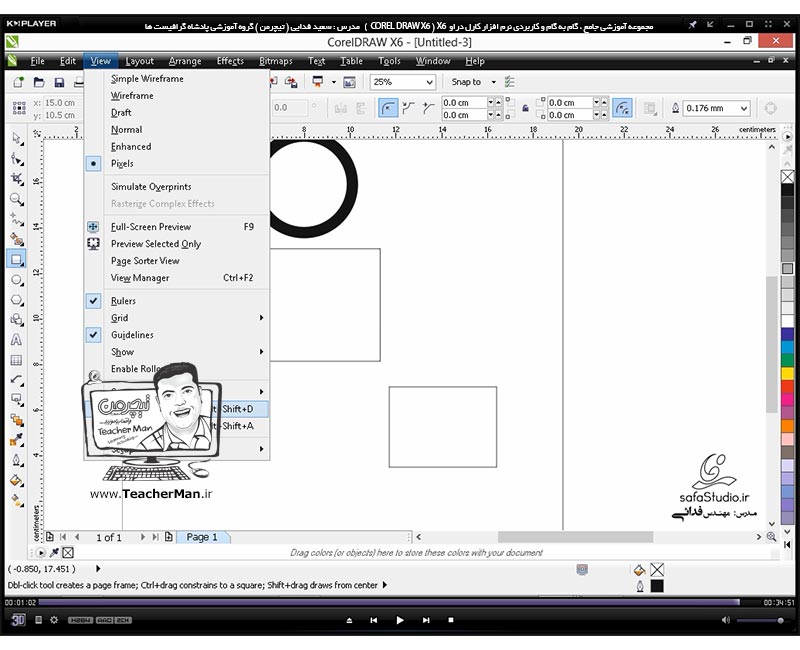The height and width of the screenshot is (650, 800).
Task: Expand the cursor coordinates arrow
Action: pos(98,568)
